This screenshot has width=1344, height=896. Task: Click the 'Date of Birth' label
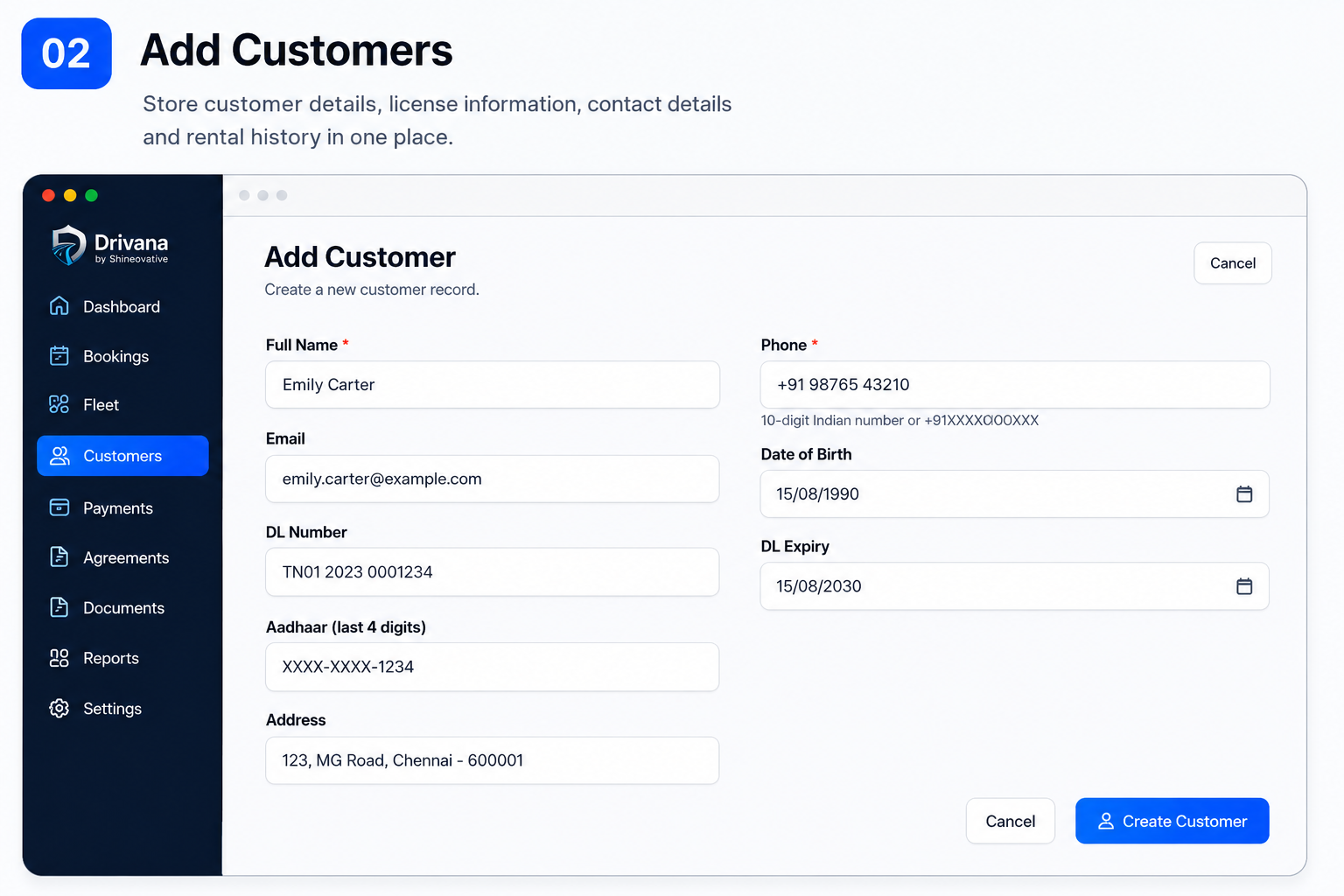[x=806, y=454]
